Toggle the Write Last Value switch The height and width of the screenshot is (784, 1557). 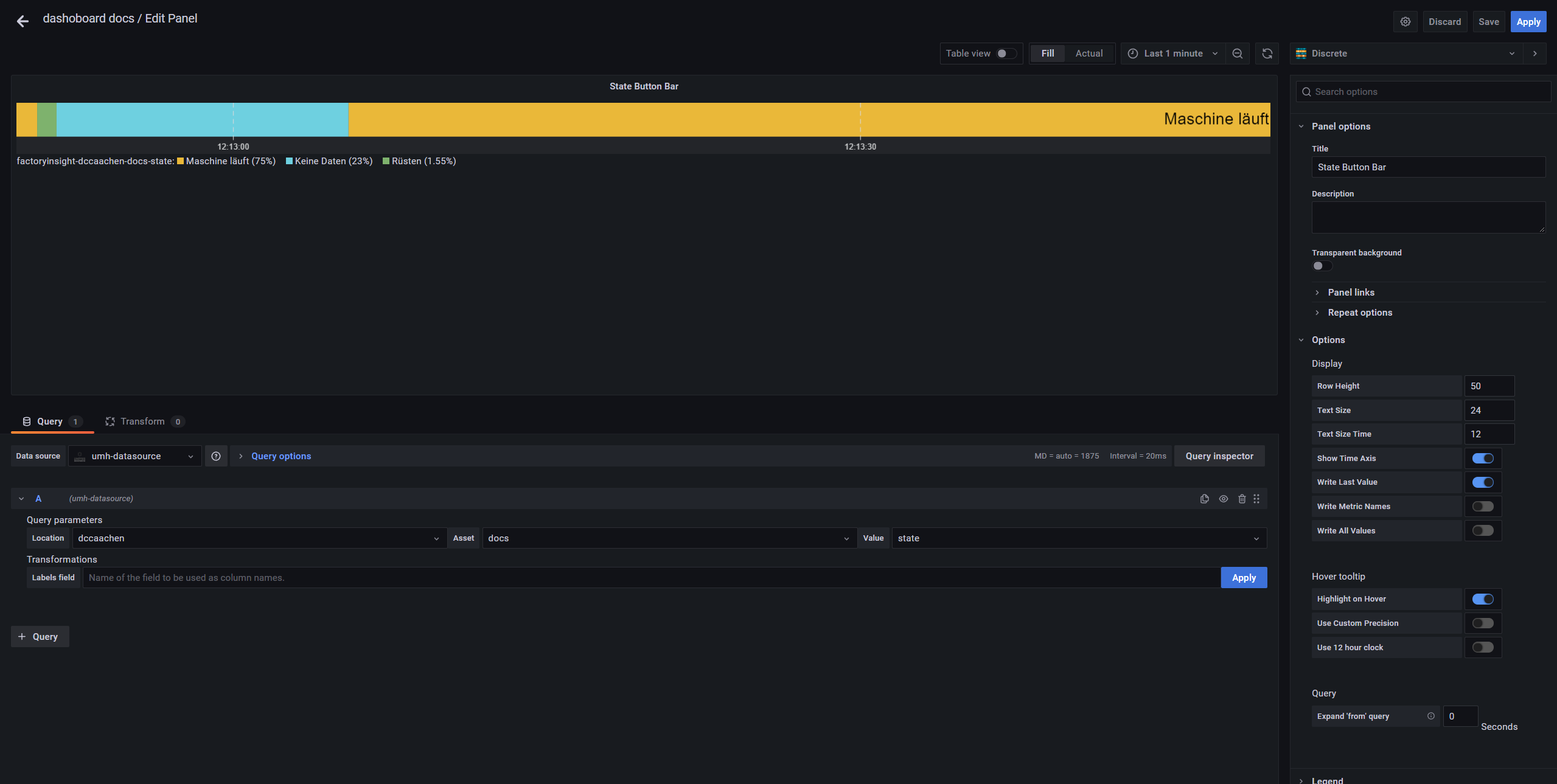pos(1483,483)
